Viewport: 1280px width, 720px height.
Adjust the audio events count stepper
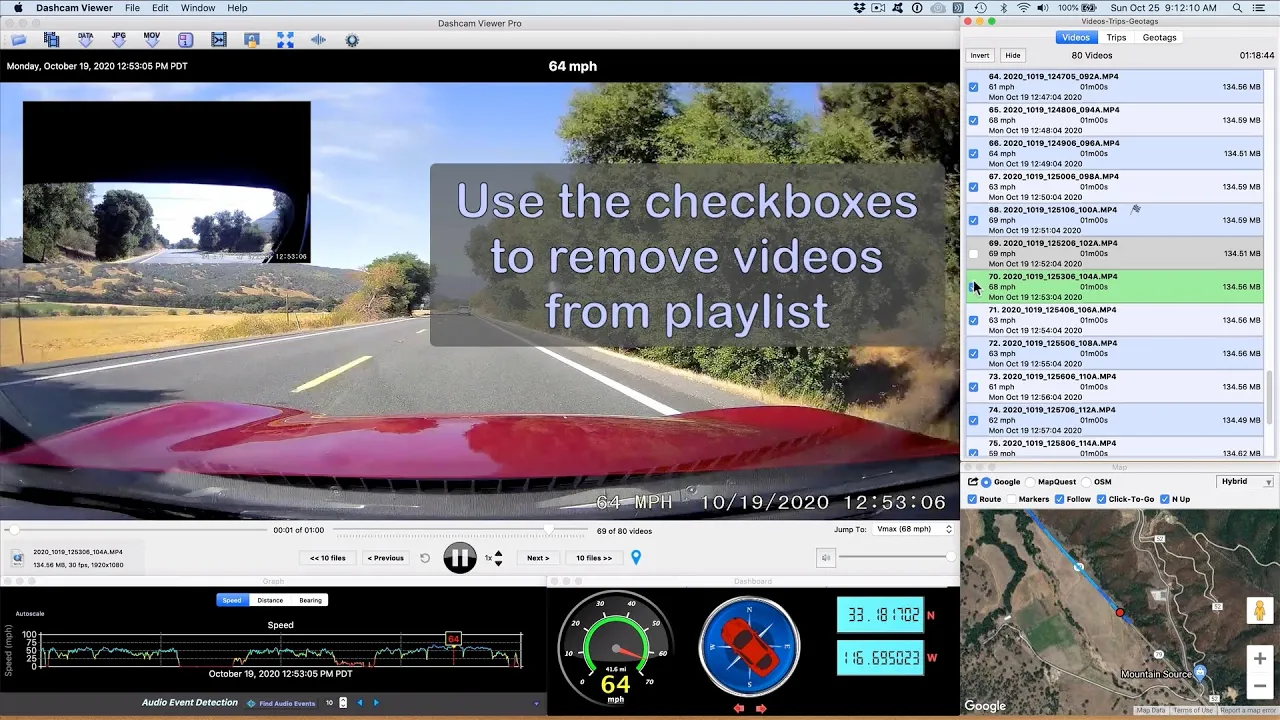tap(343, 703)
